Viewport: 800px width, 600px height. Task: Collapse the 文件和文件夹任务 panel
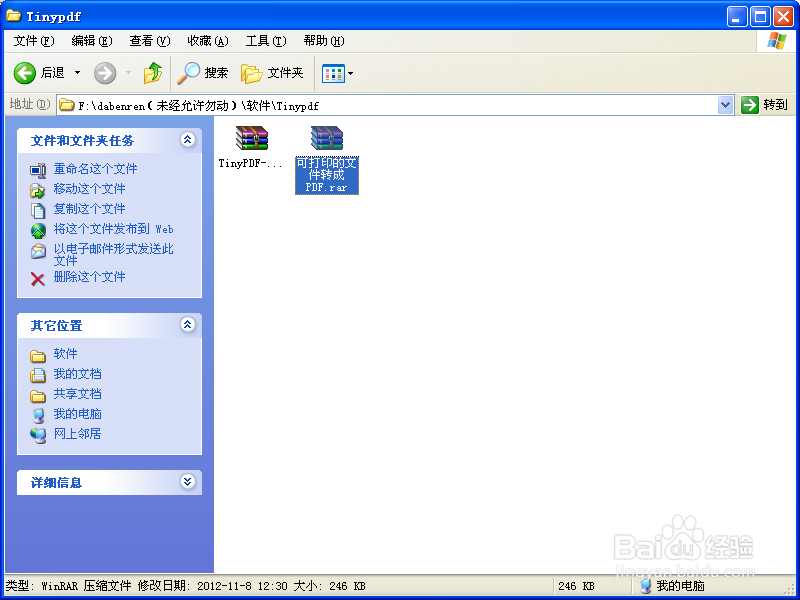(x=187, y=139)
